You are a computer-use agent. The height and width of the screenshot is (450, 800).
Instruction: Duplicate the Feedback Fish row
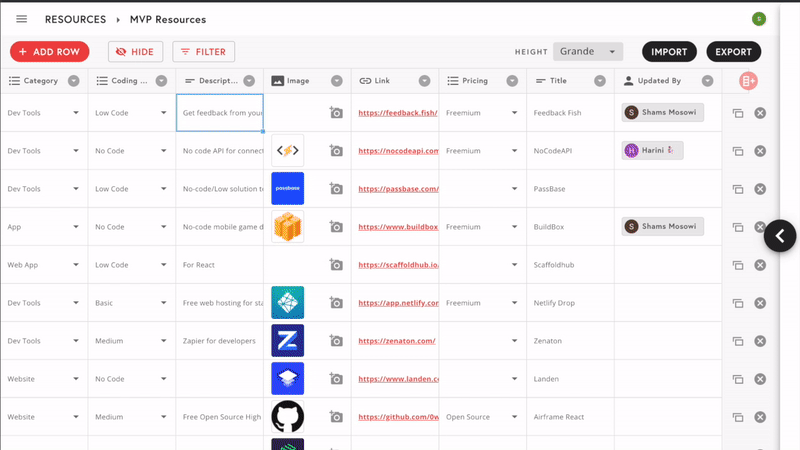pyautogui.click(x=738, y=113)
